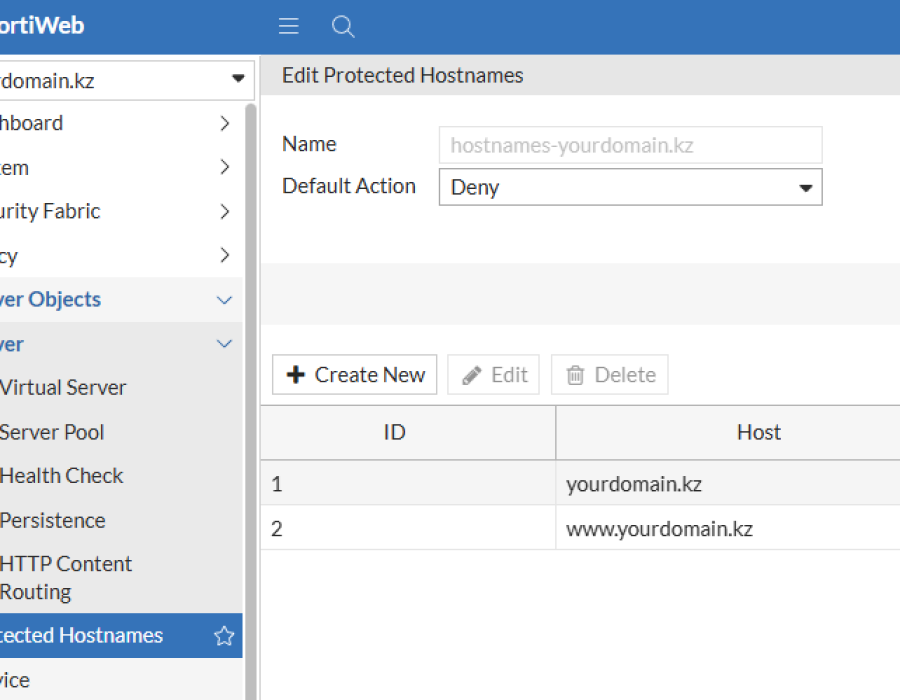Image resolution: width=900 pixels, height=700 pixels.
Task: Open Persistence menu item
Action: (121, 520)
